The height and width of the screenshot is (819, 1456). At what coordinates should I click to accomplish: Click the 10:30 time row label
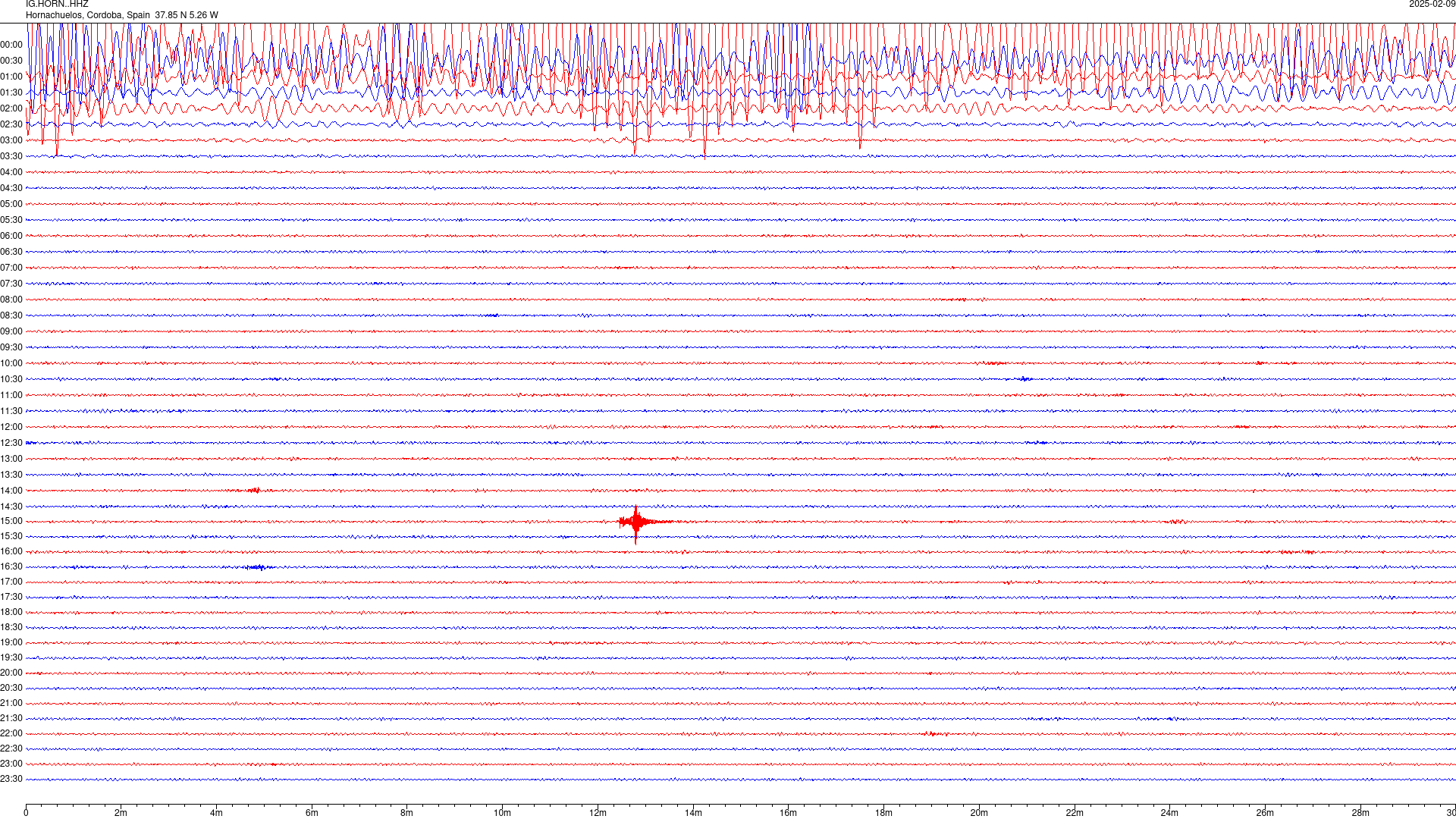tap(11, 379)
